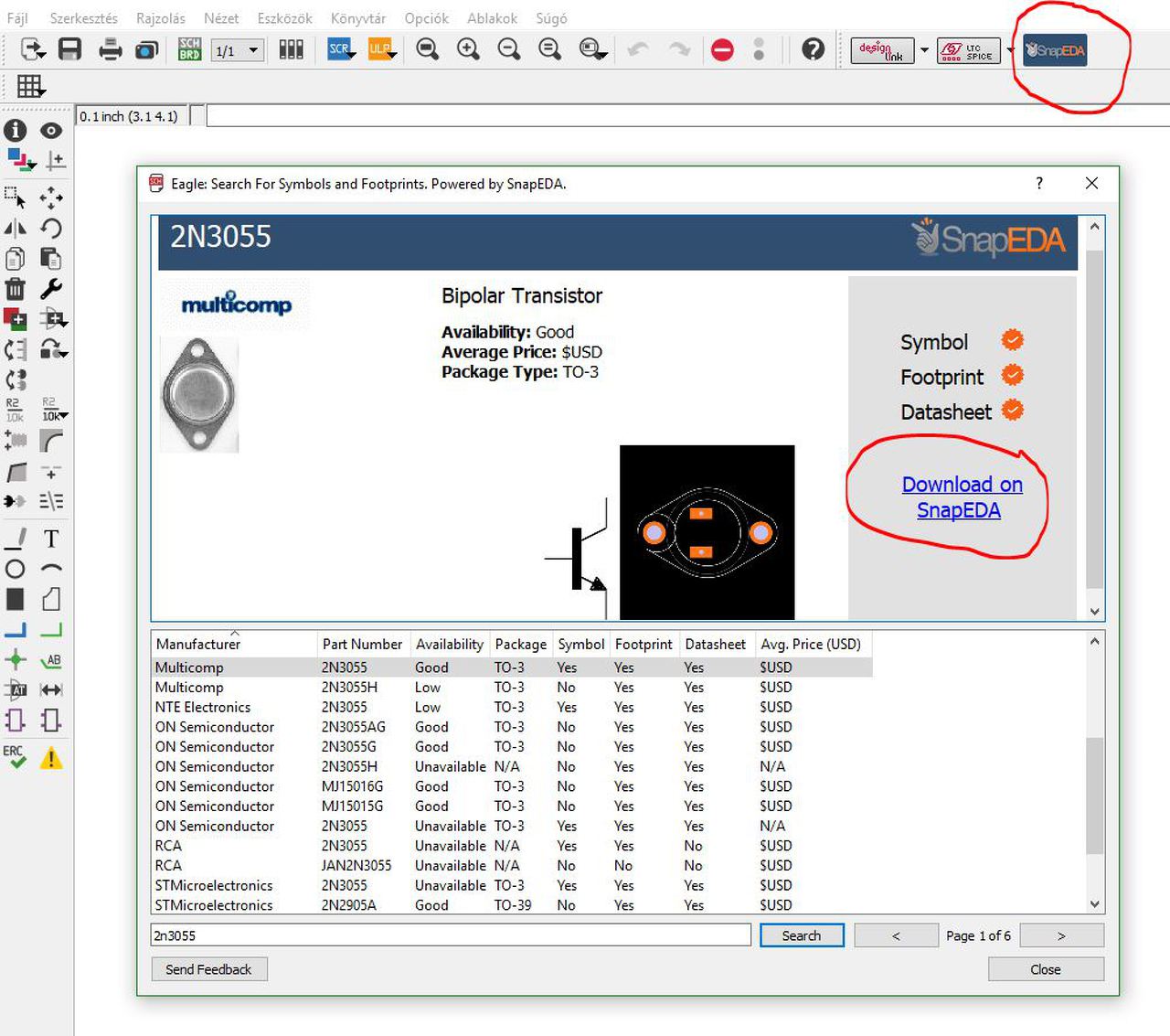The height and width of the screenshot is (1036, 1170).
Task: Select the NTE Electronics 2N3055 row
Action: [512, 707]
